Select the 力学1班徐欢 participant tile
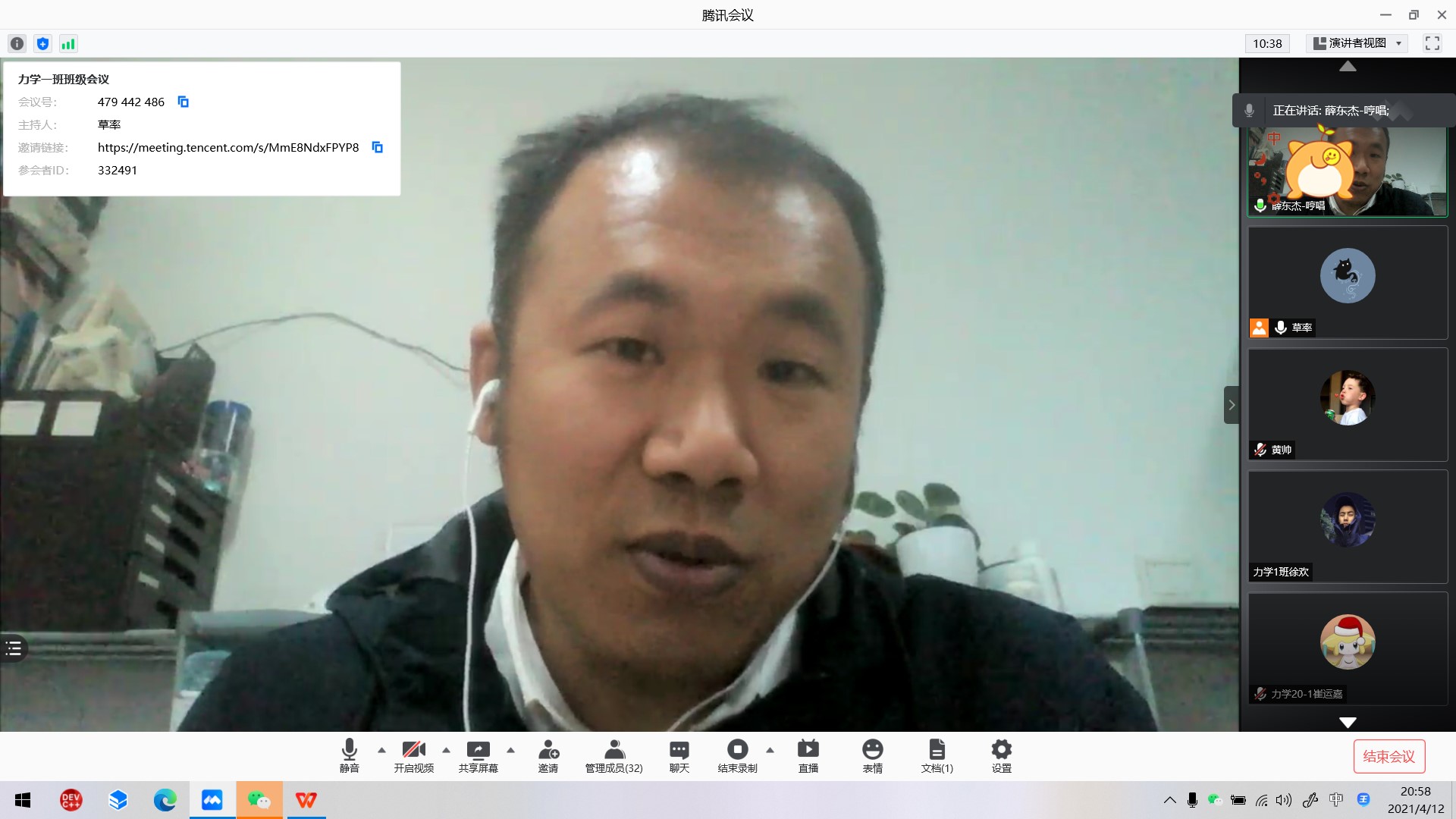Screen dimensions: 1456x819 pyautogui.click(x=1348, y=526)
